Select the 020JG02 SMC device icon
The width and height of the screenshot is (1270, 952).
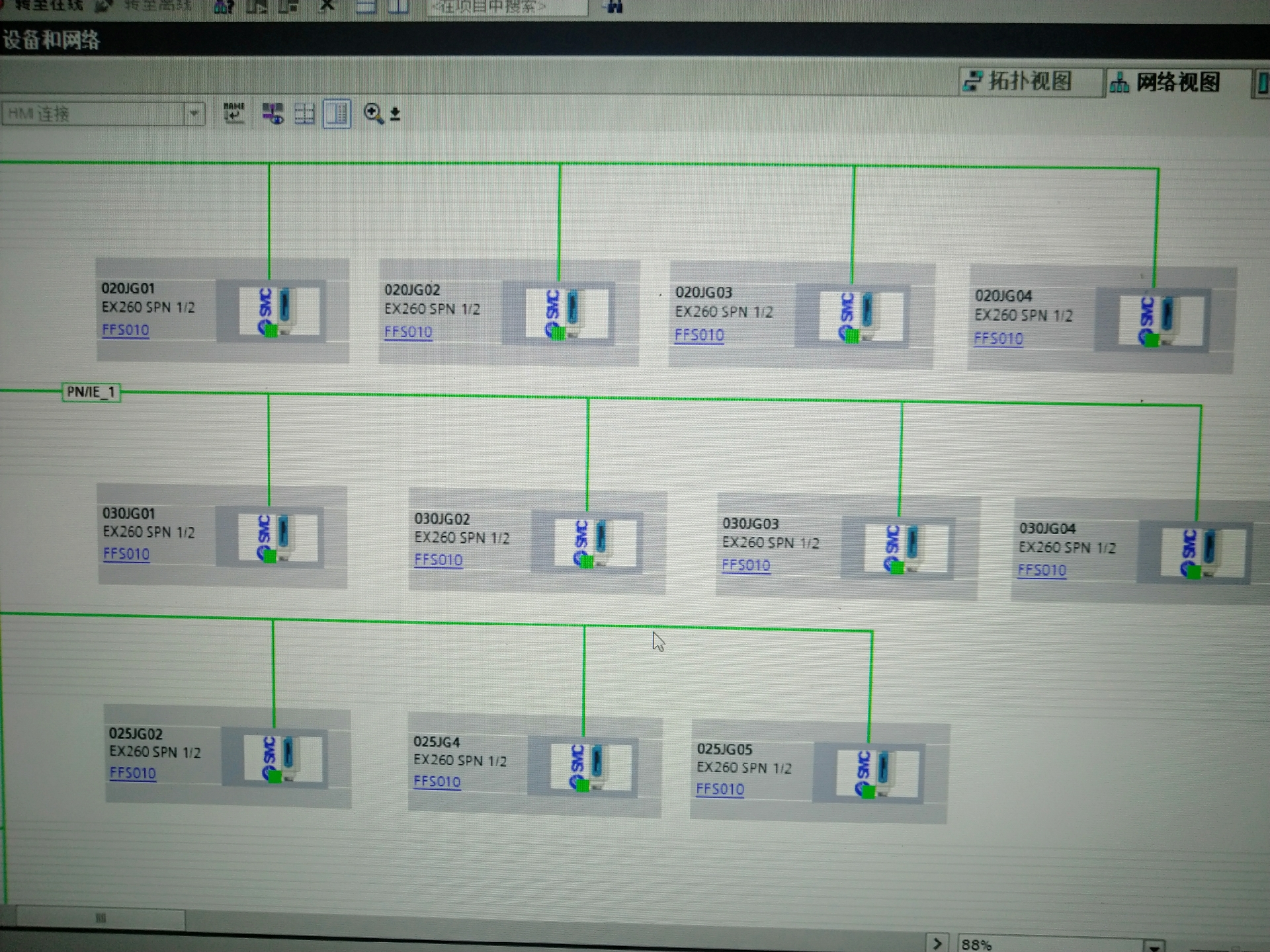point(566,313)
